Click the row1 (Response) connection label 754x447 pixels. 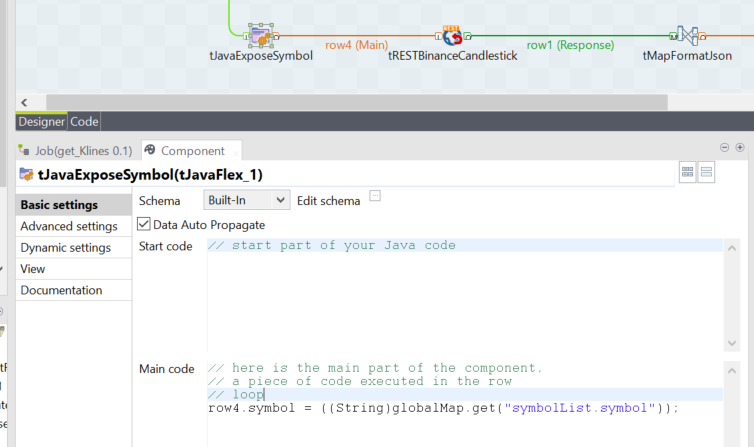coord(570,45)
